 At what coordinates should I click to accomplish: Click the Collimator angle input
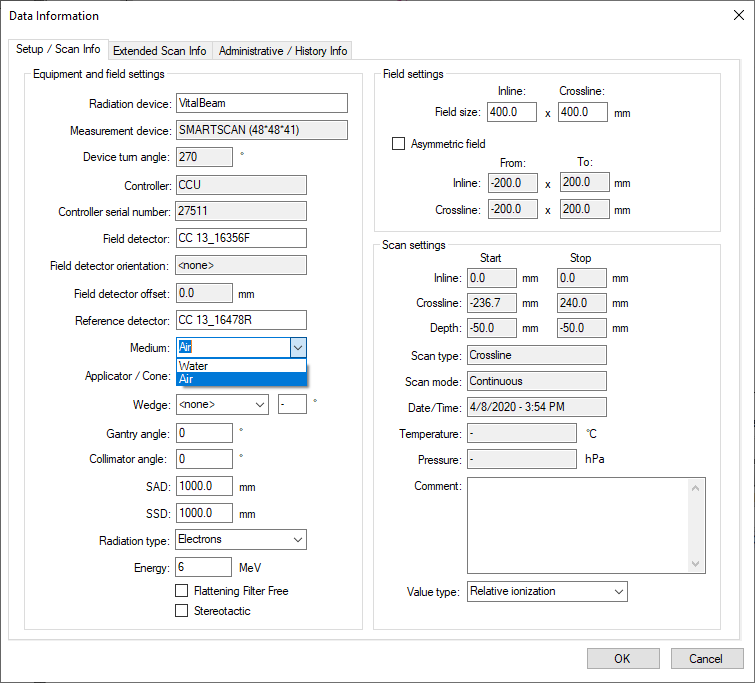point(204,459)
